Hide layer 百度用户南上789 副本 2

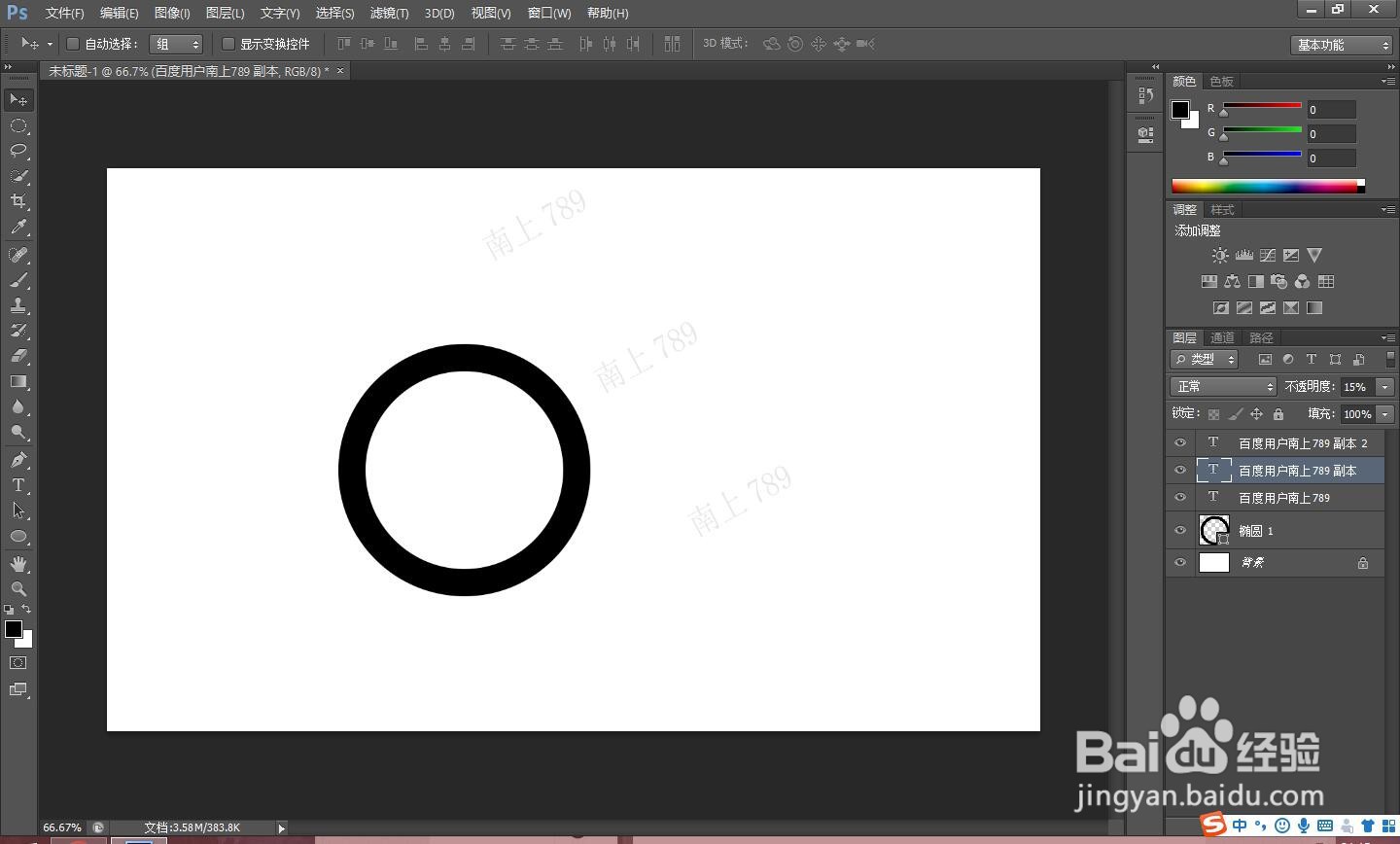(1180, 443)
